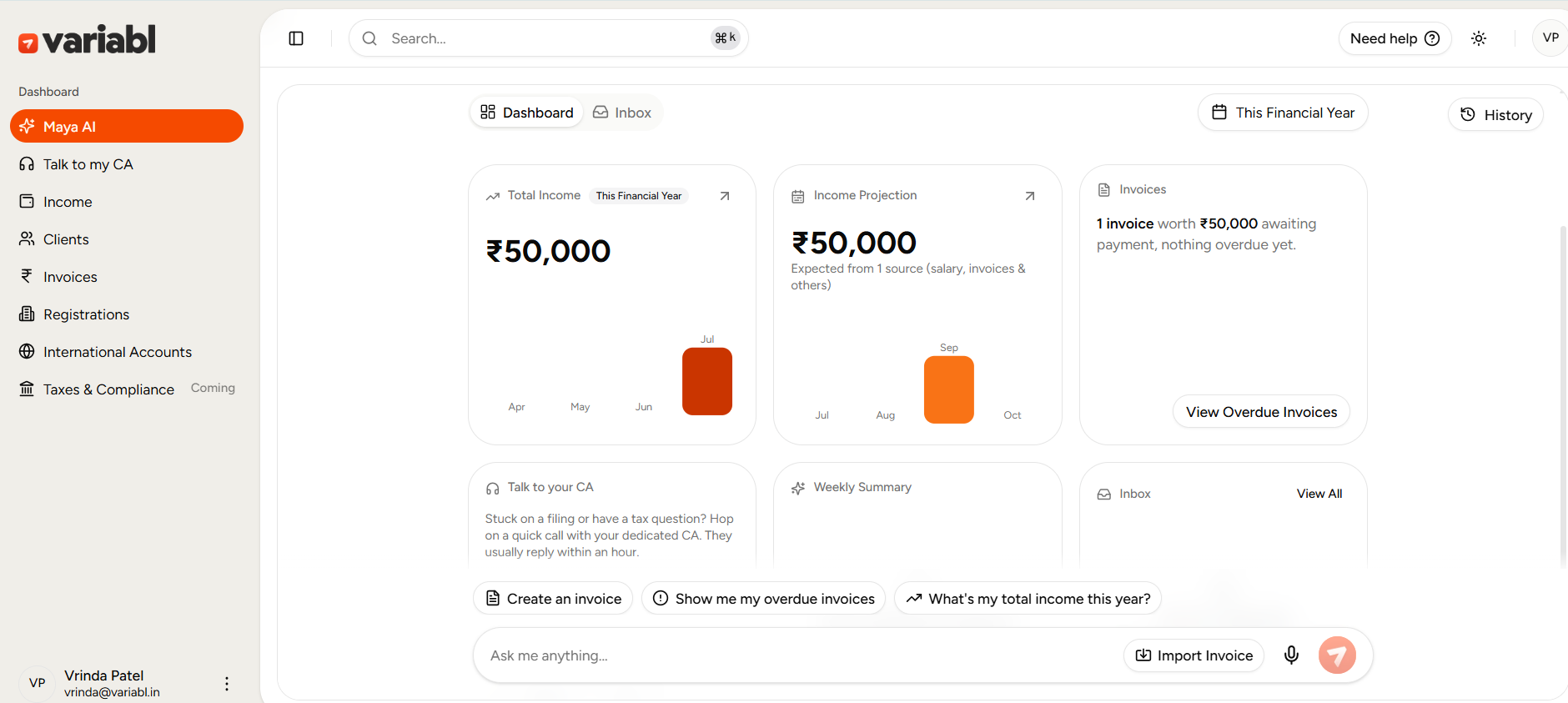Open the This Financial Year period selector
The height and width of the screenshot is (703, 1568).
click(x=1283, y=113)
